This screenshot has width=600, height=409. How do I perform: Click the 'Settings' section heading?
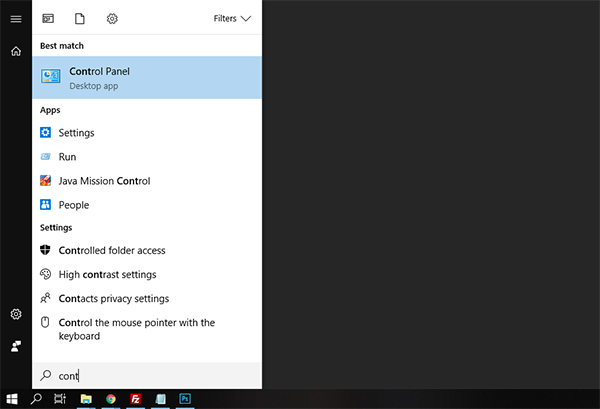[x=56, y=228]
